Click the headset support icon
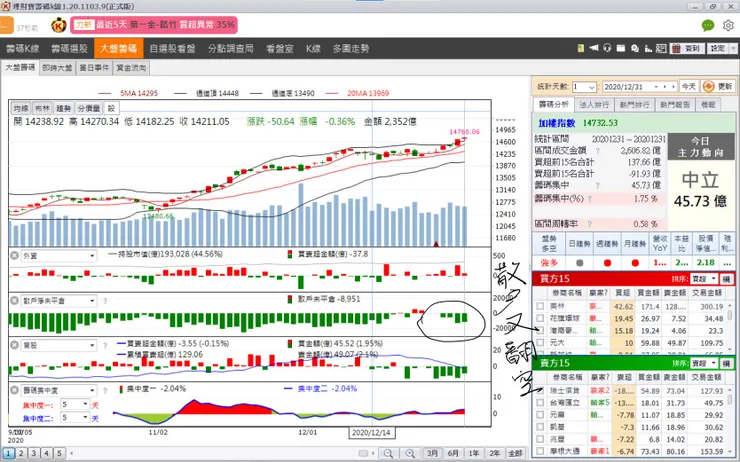This screenshot has height=462, width=740. 607,48
